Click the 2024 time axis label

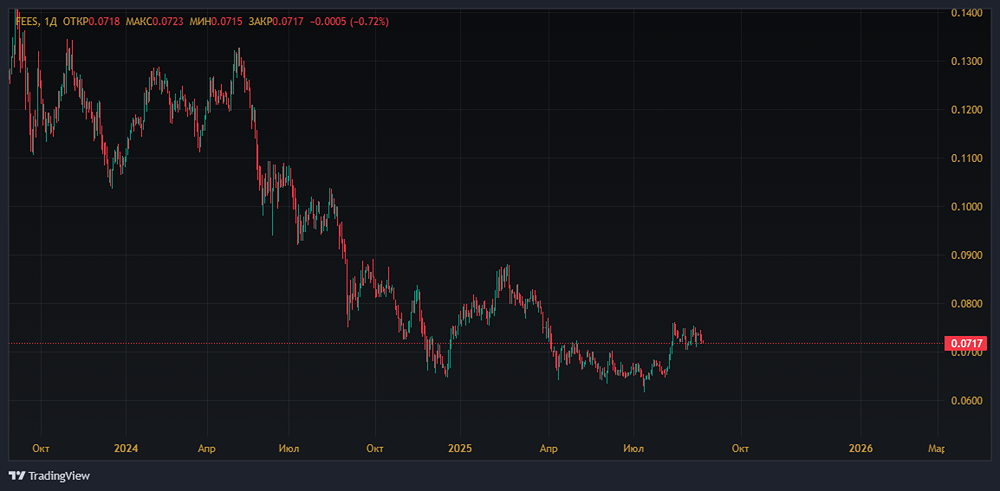126,448
